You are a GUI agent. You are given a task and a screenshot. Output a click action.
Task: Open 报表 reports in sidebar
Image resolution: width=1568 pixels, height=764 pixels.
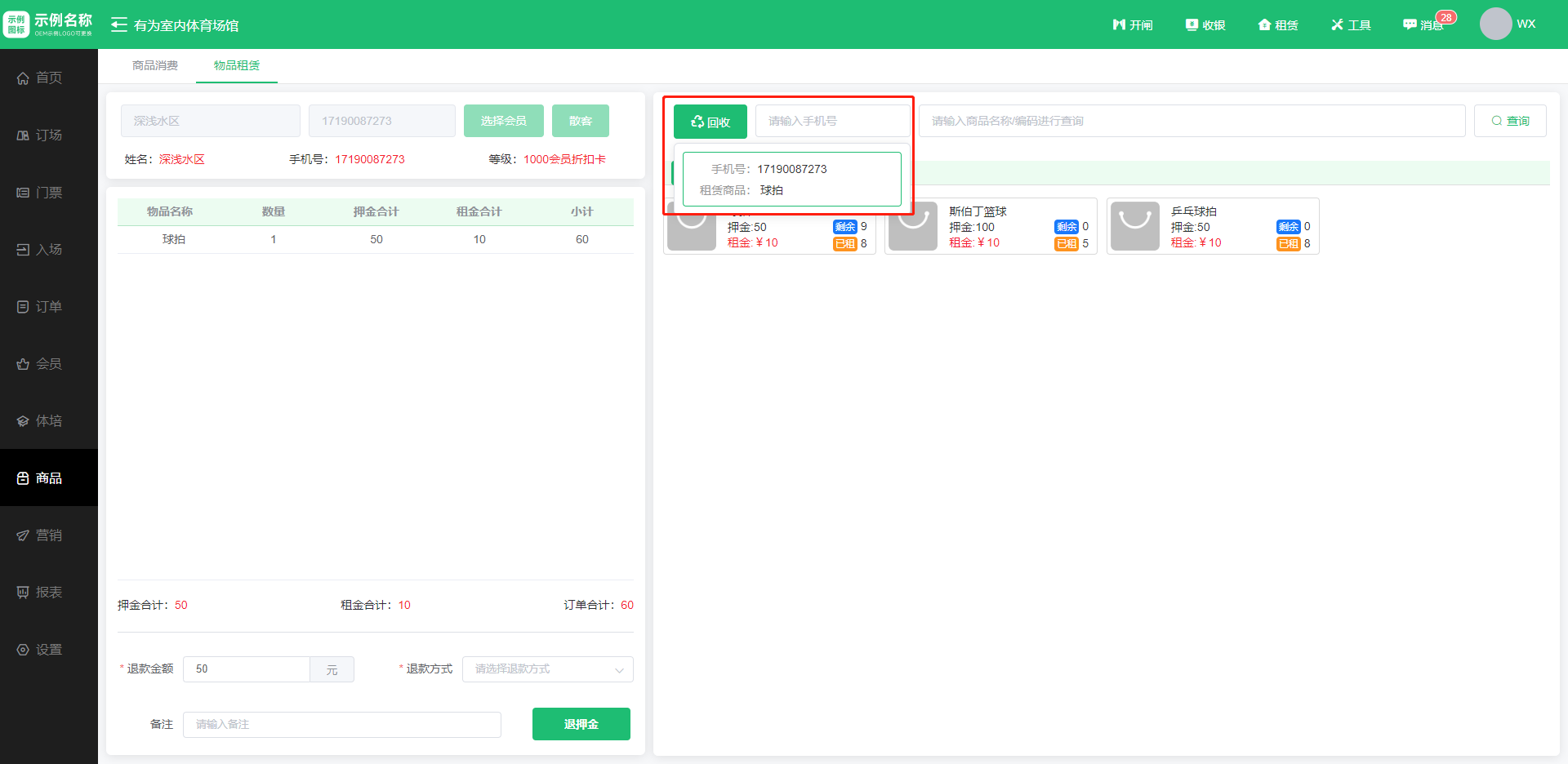pyautogui.click(x=40, y=593)
